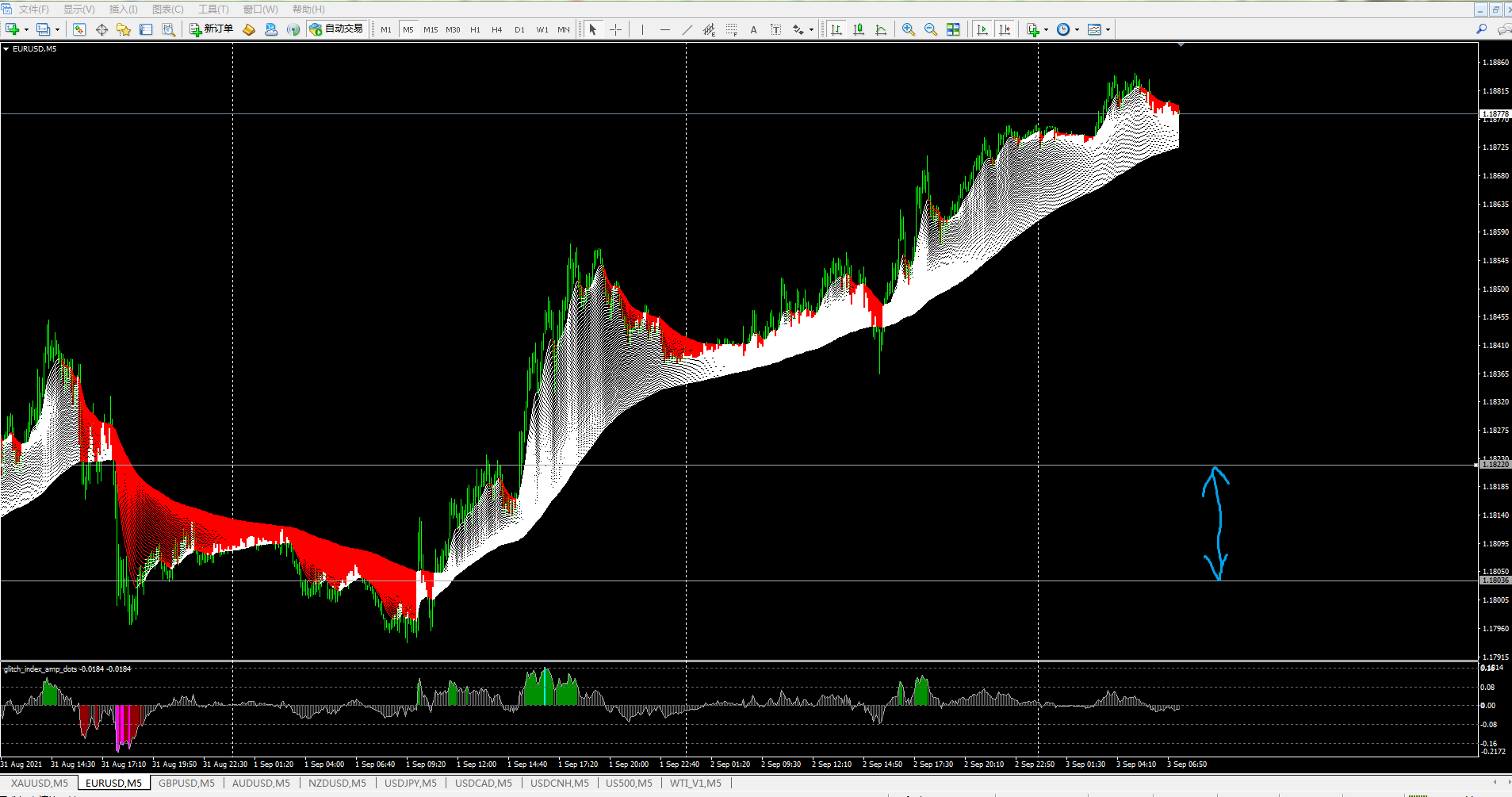Expand the EURUSD,M5 chart title triangle

[6, 49]
